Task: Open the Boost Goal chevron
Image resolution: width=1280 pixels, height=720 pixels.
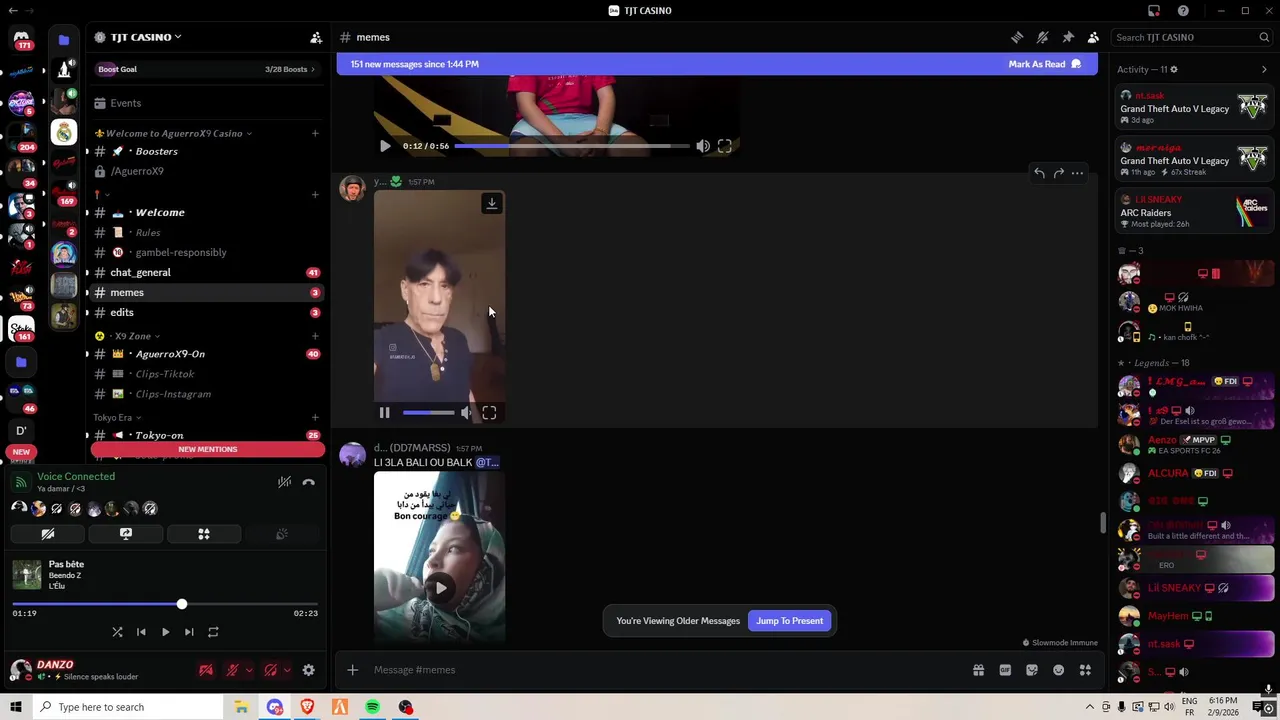Action: pos(312,69)
